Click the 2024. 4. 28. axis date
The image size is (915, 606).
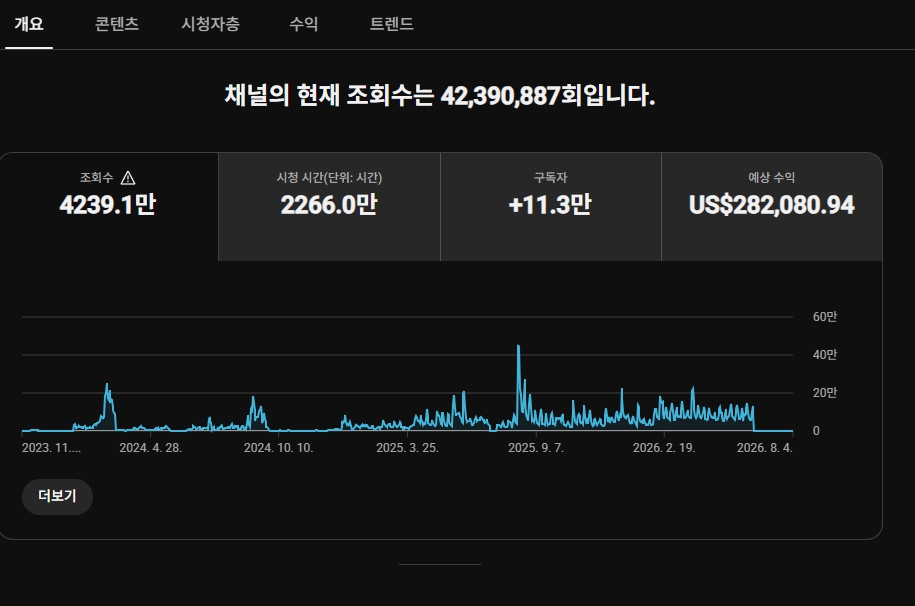(x=151, y=448)
